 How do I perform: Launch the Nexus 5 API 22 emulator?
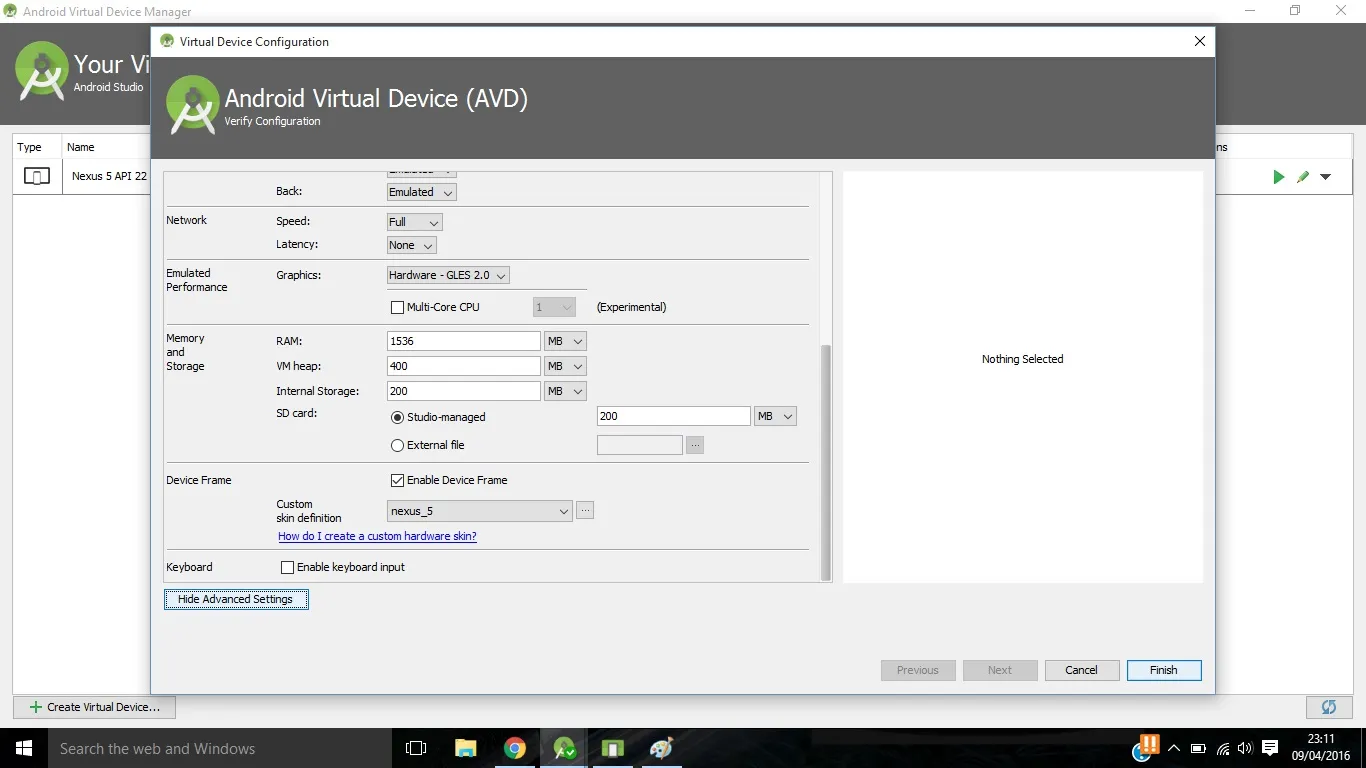coord(1278,177)
